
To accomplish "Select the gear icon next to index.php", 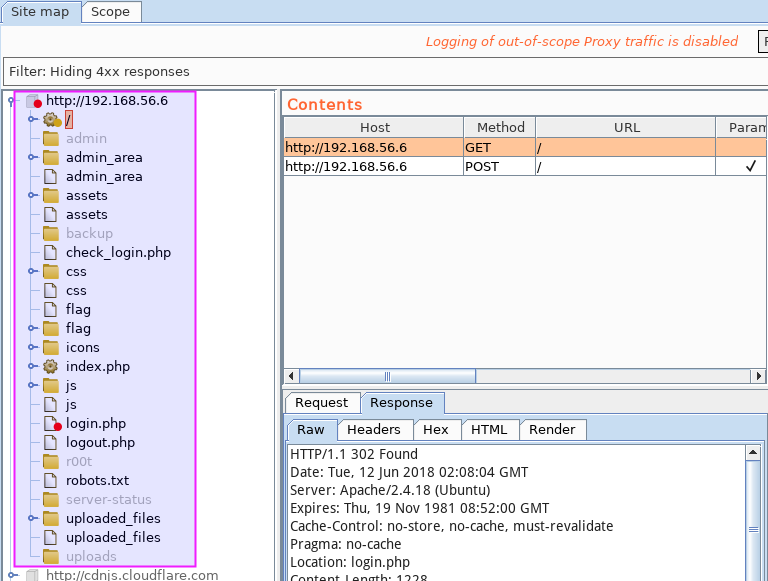I will [x=50, y=366].
